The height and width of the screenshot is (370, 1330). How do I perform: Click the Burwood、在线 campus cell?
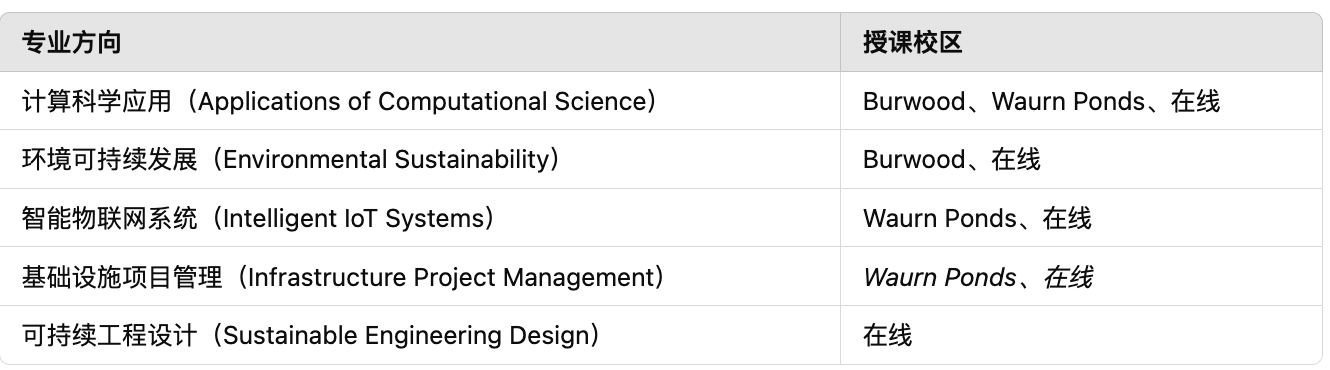click(1081, 159)
